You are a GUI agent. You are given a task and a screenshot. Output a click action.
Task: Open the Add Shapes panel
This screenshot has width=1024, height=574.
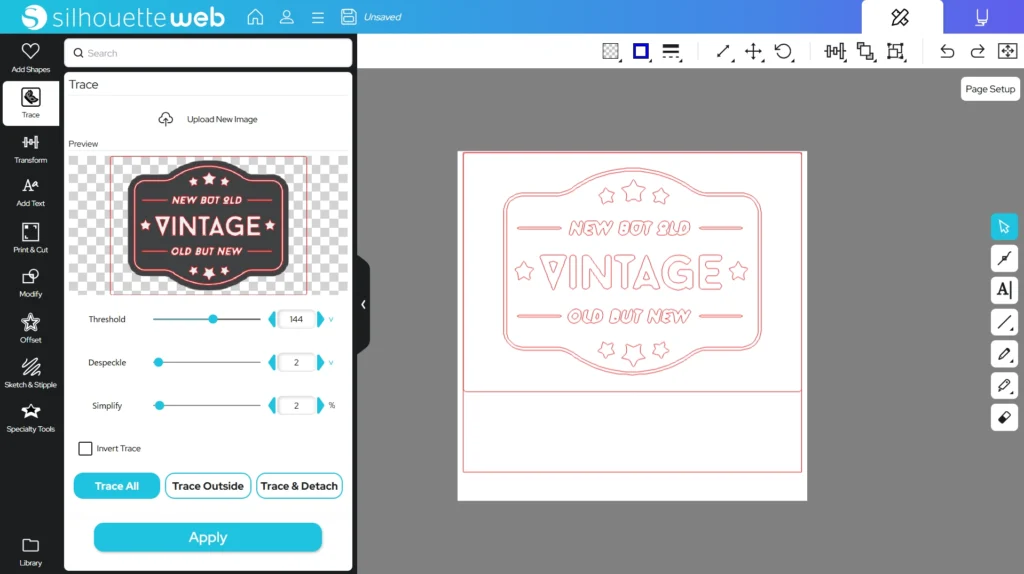point(30,57)
